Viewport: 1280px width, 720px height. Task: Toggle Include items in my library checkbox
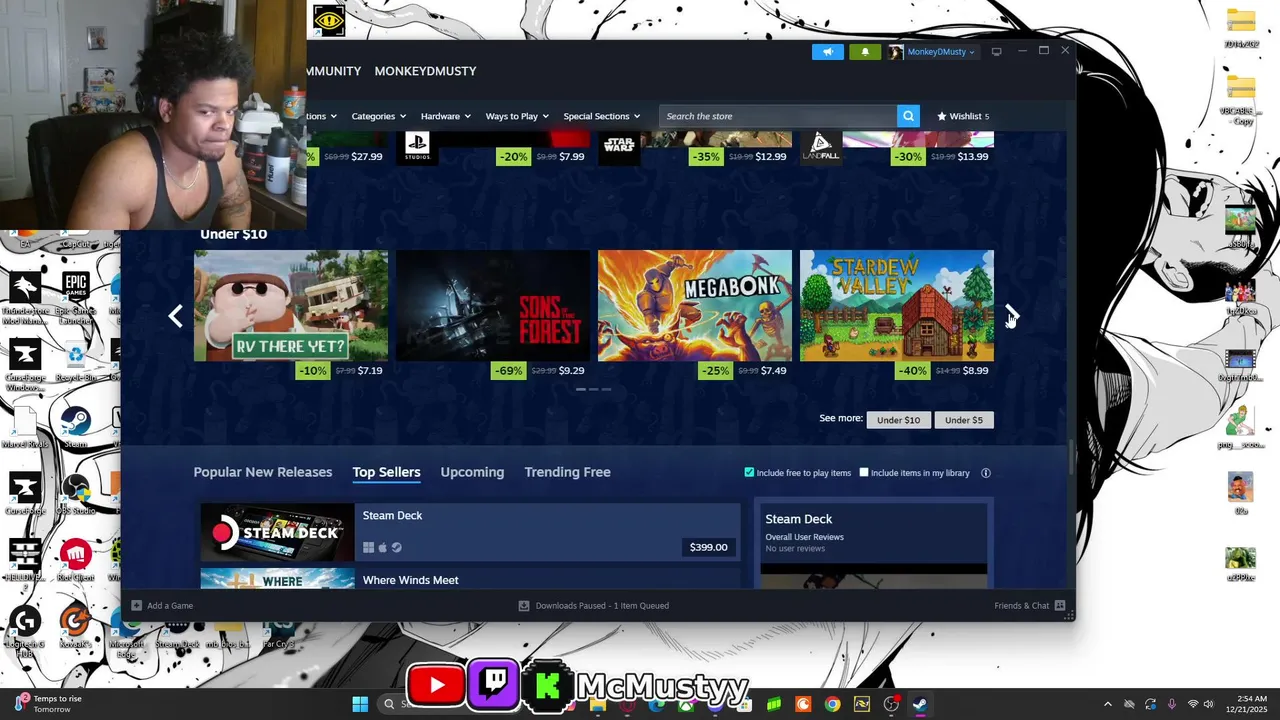click(864, 473)
